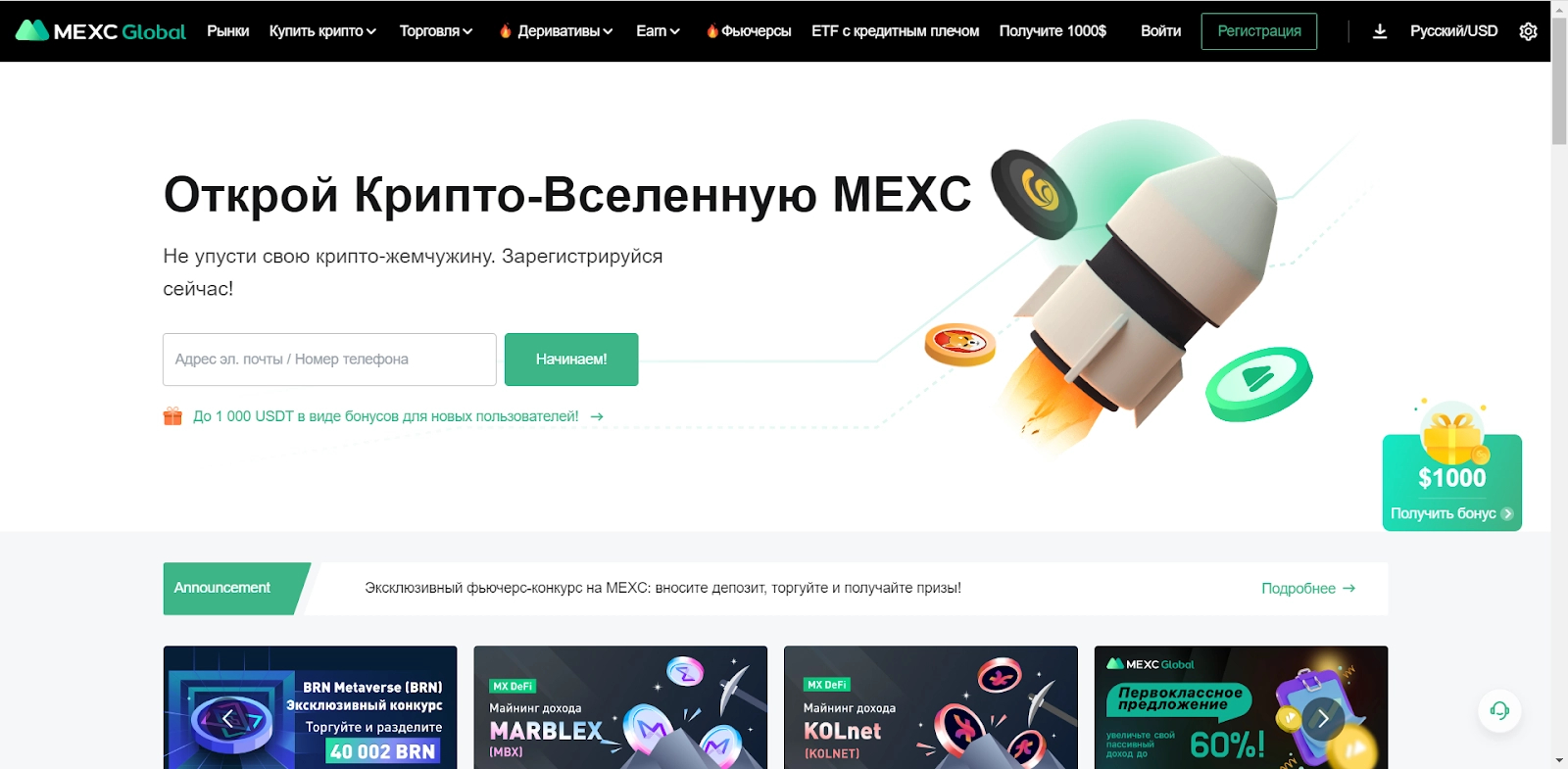Open the Деривативы dropdown
The height and width of the screenshot is (769, 1568).
(x=556, y=31)
